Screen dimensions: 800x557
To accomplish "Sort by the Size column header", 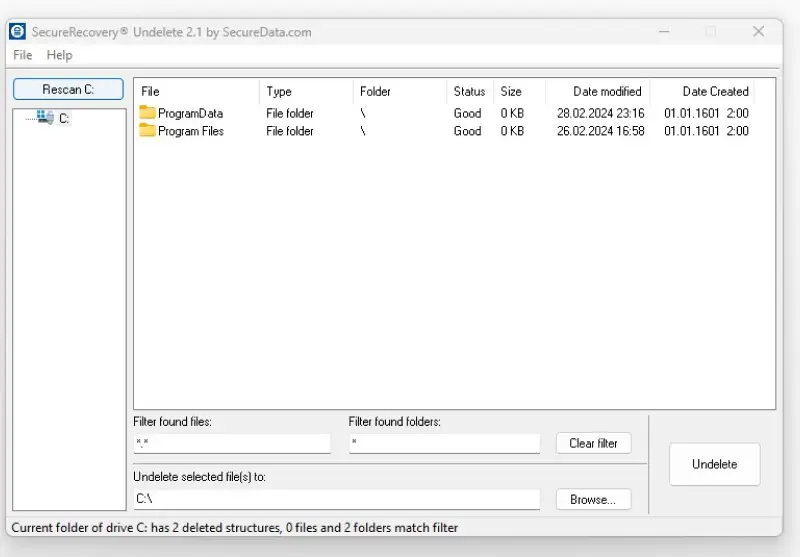I will (x=519, y=91).
